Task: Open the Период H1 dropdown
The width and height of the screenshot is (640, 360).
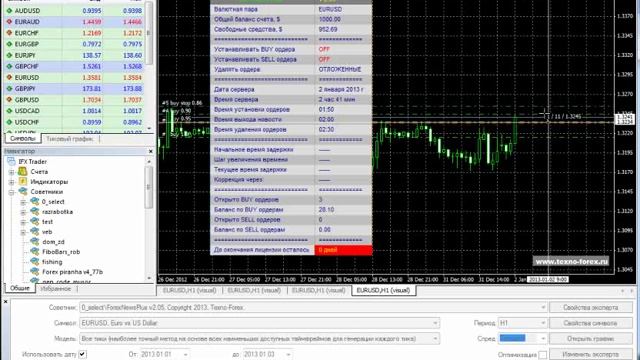Action: pos(542,323)
